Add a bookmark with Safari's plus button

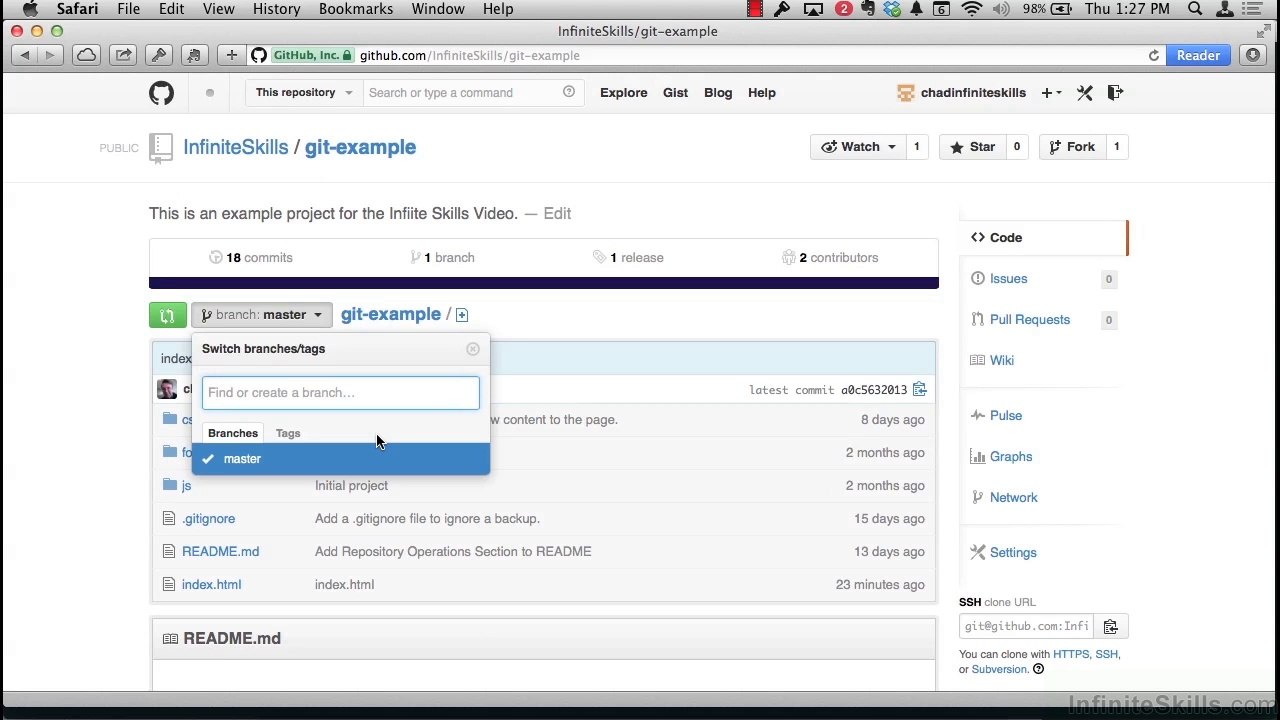(x=232, y=55)
